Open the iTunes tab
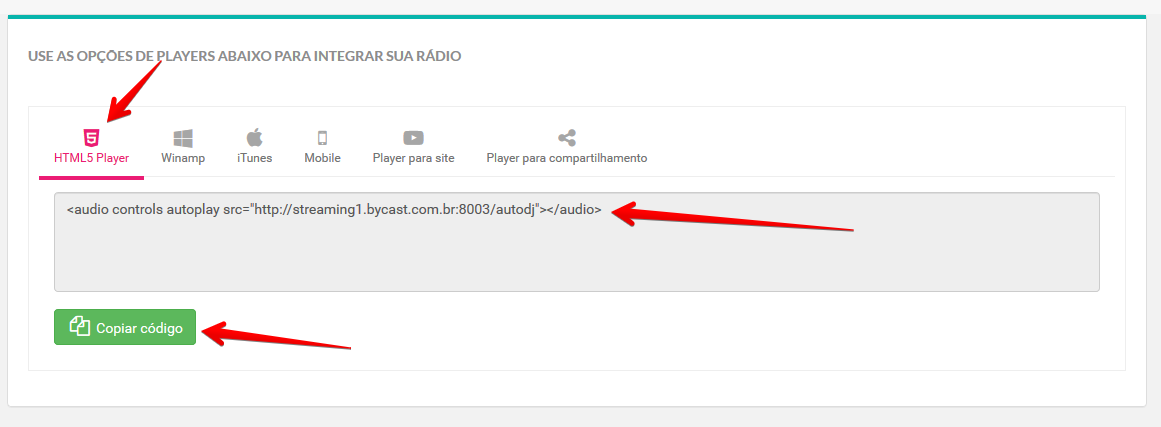The image size is (1161, 427). pos(255,148)
